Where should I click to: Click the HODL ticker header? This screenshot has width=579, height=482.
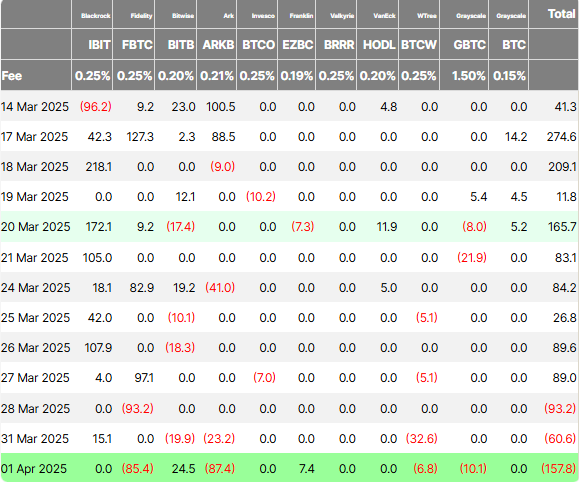pyautogui.click(x=379, y=45)
